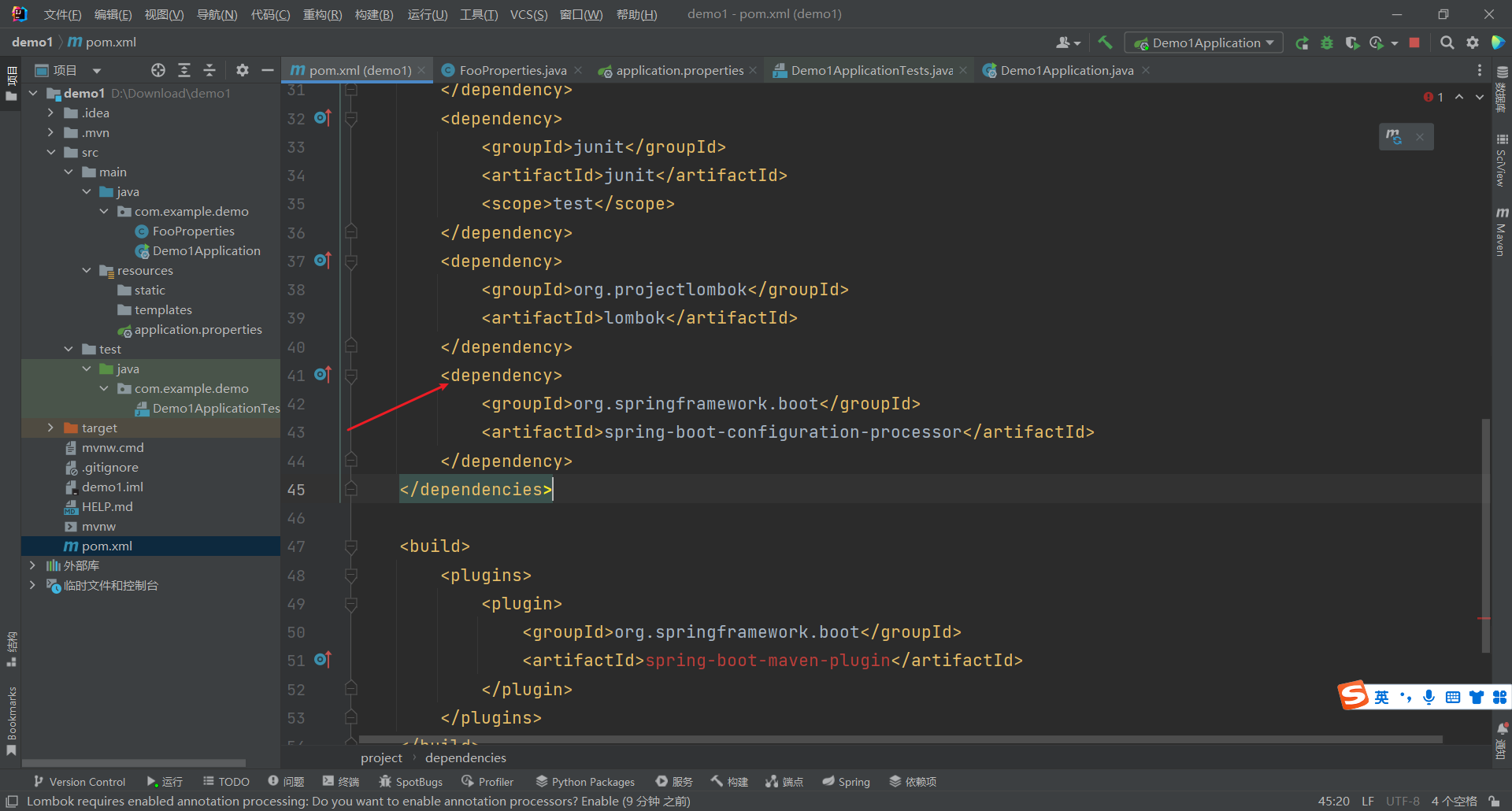This screenshot has width=1512, height=811.
Task: Open the Profiler tool window
Action: tap(487, 781)
